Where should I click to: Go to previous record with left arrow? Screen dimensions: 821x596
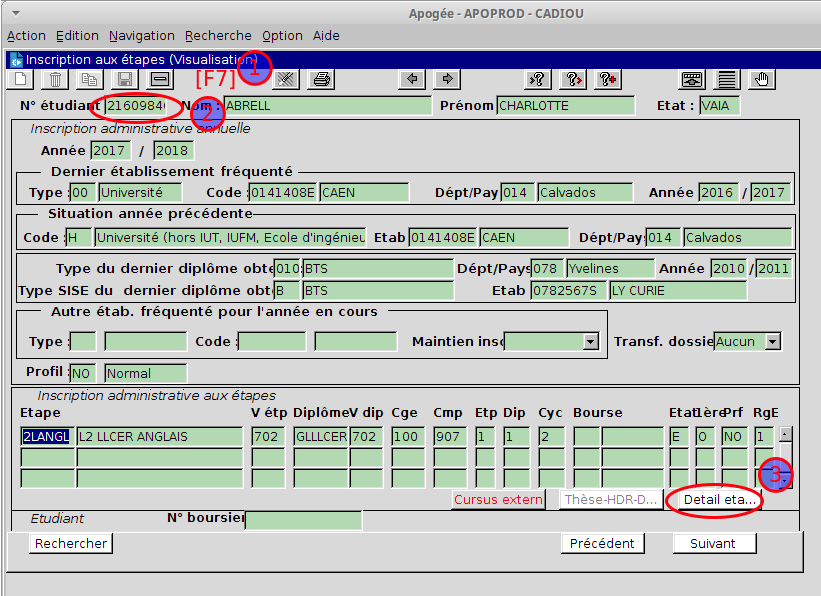(410, 79)
